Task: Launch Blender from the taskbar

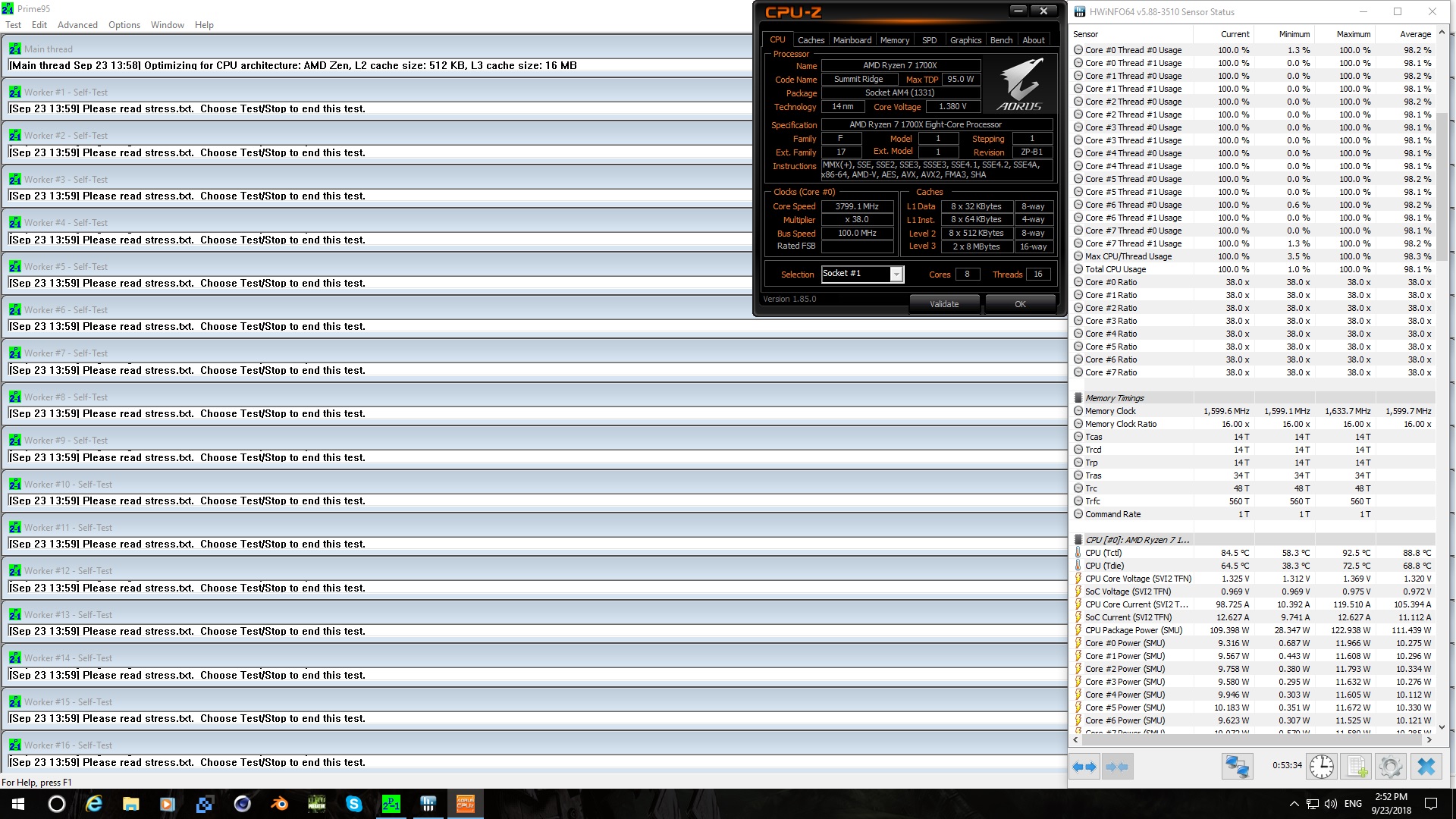Action: coord(279,804)
